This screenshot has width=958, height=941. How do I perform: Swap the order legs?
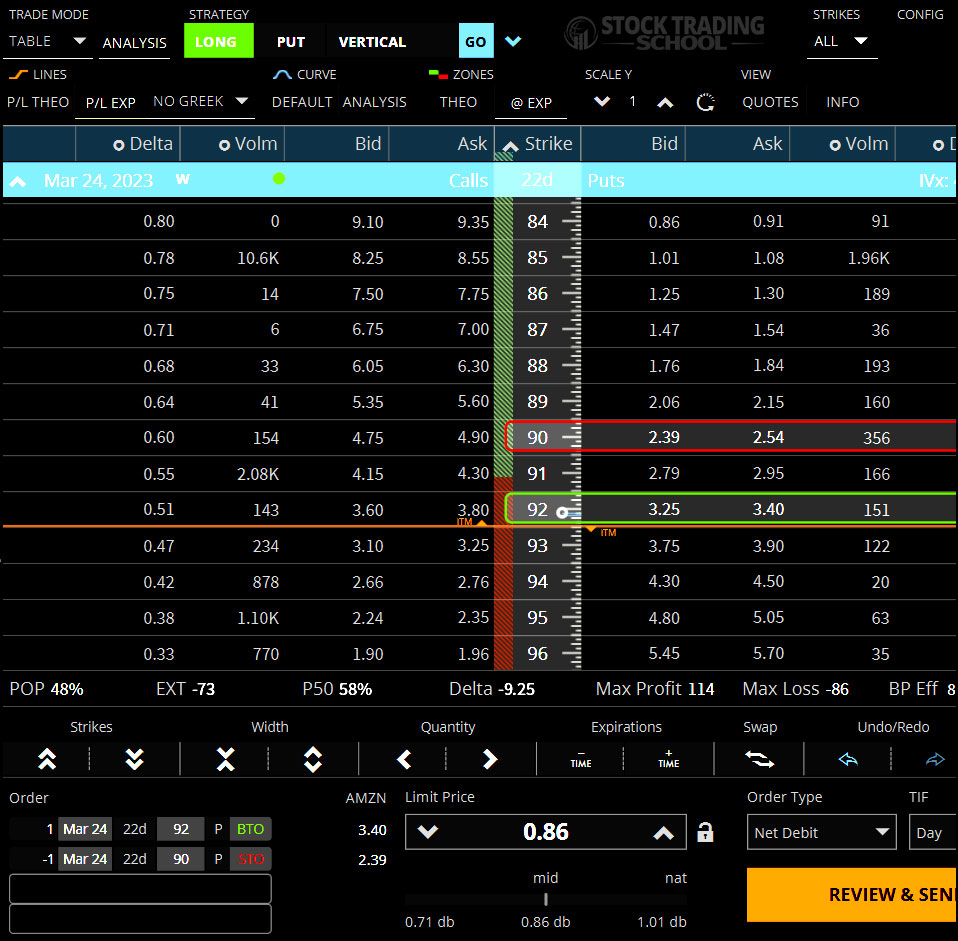(759, 759)
